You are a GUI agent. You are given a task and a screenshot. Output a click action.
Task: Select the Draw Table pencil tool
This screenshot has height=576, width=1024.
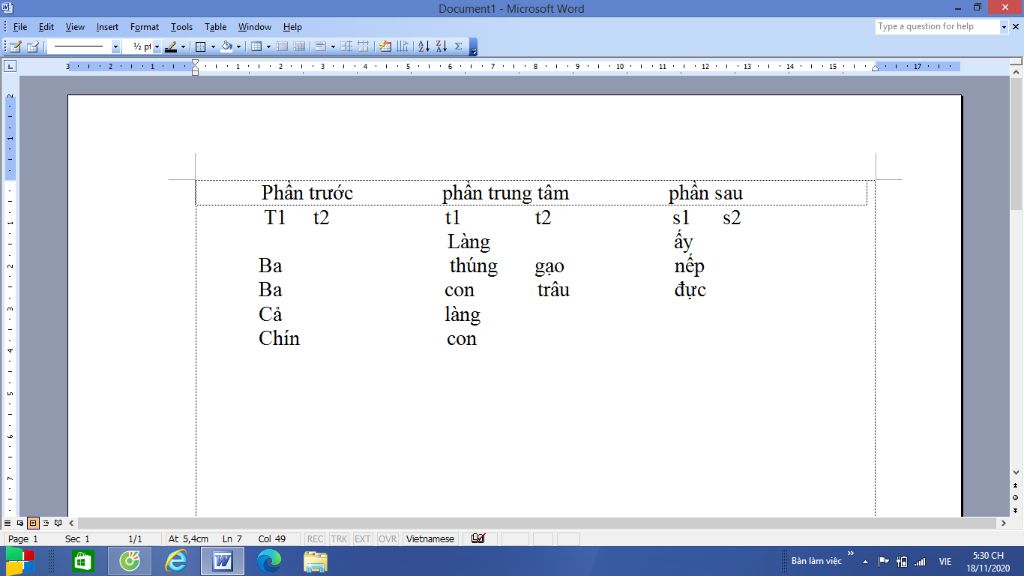coord(15,46)
